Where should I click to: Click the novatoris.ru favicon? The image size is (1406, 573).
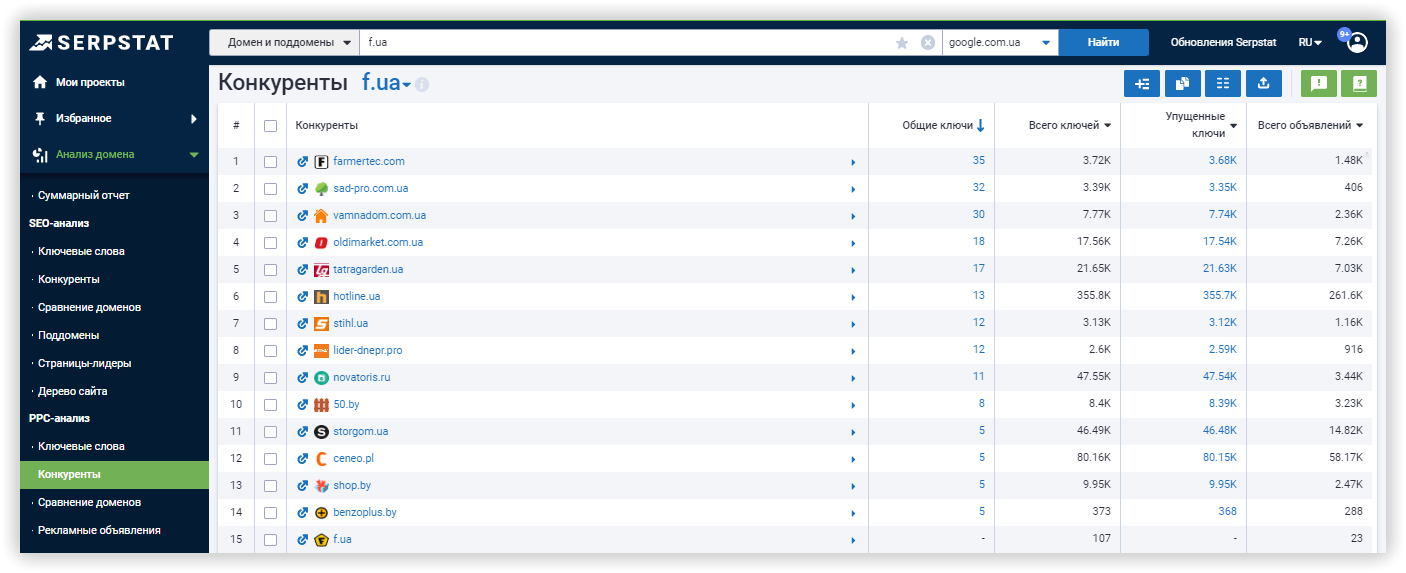click(321, 378)
